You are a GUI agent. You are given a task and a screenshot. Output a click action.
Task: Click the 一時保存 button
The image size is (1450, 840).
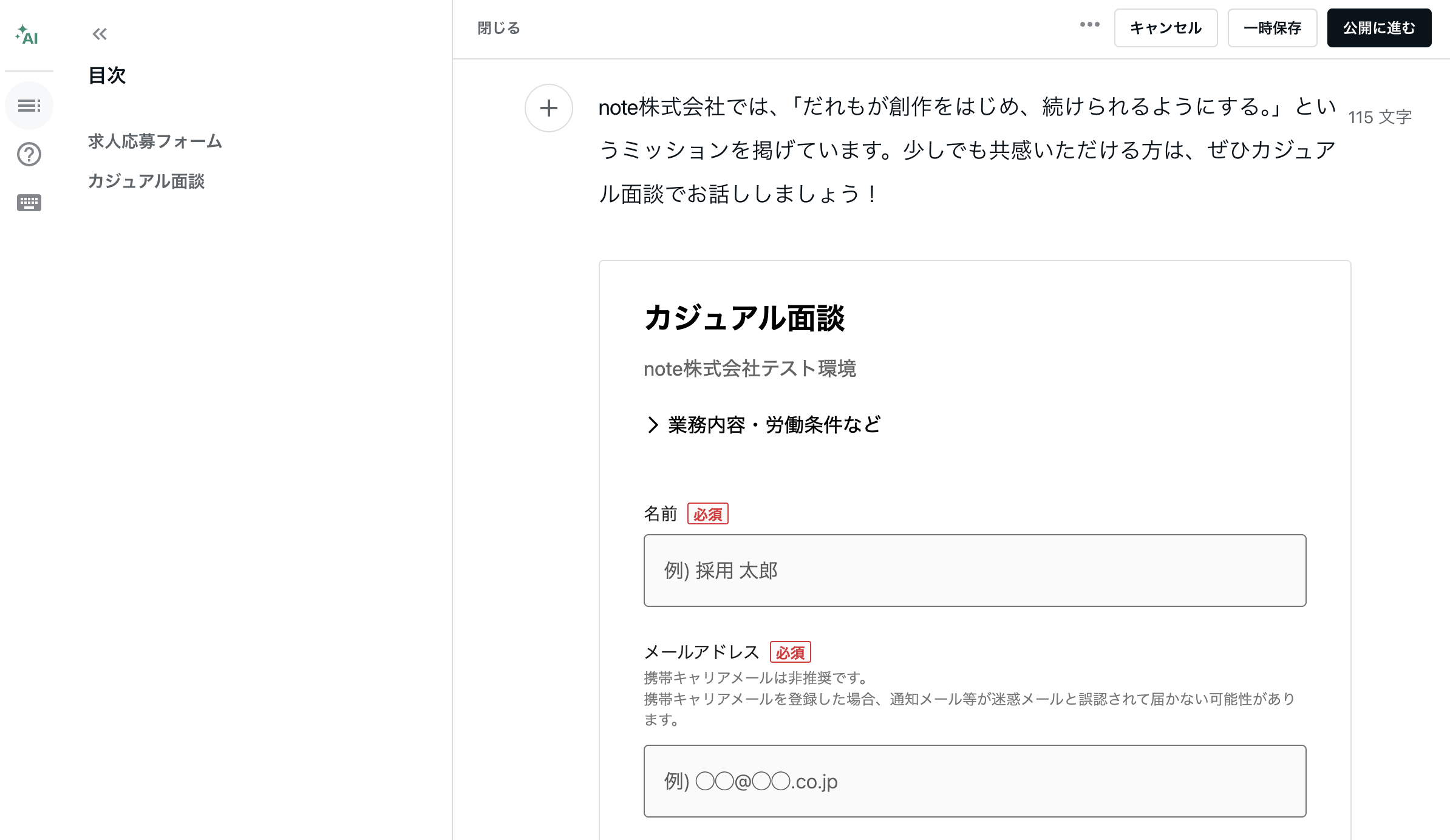[x=1273, y=28]
